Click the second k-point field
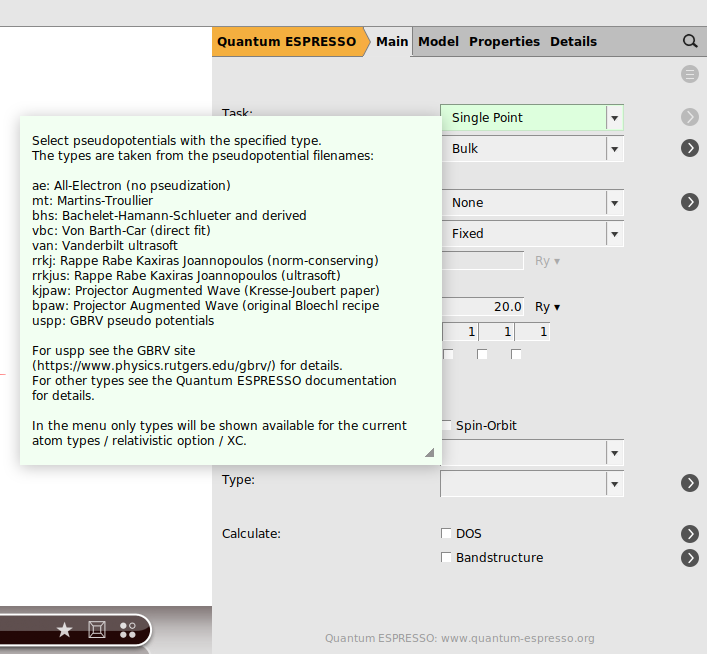Viewport: 707px width, 654px height. [496, 332]
